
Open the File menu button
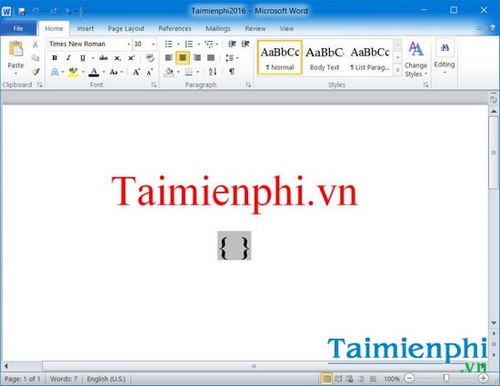tap(18, 29)
